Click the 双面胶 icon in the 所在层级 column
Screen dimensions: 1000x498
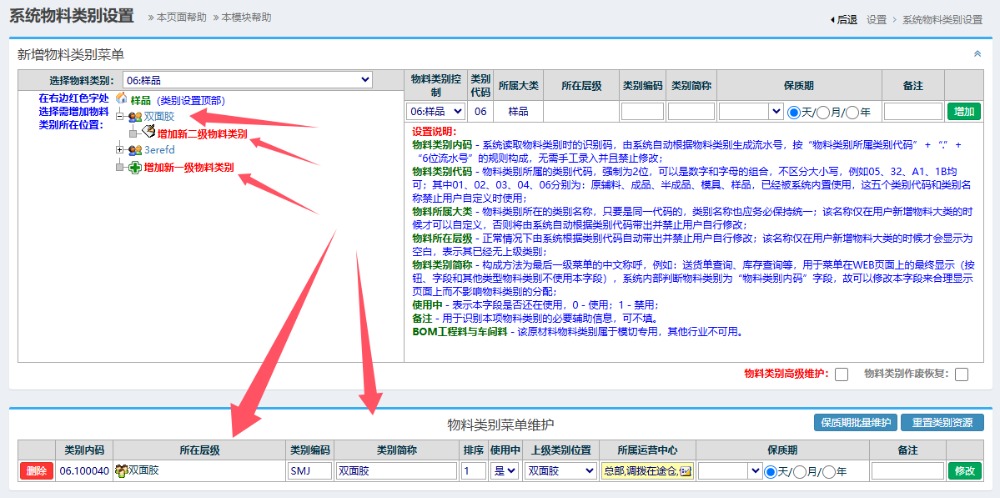point(121,471)
